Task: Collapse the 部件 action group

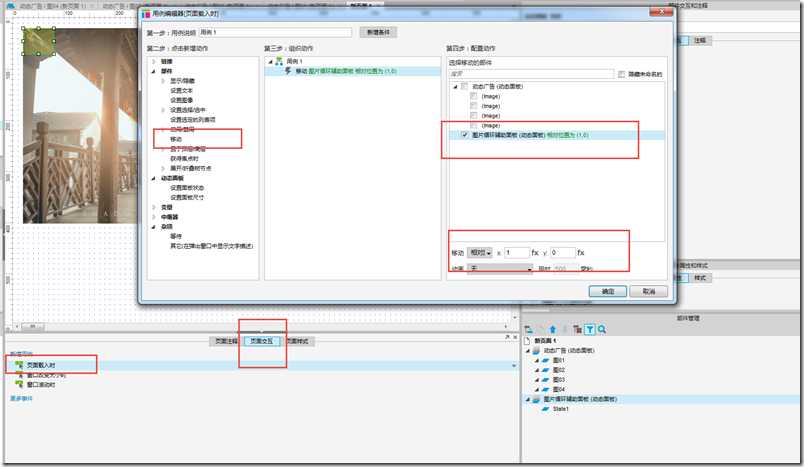Action: click(153, 71)
